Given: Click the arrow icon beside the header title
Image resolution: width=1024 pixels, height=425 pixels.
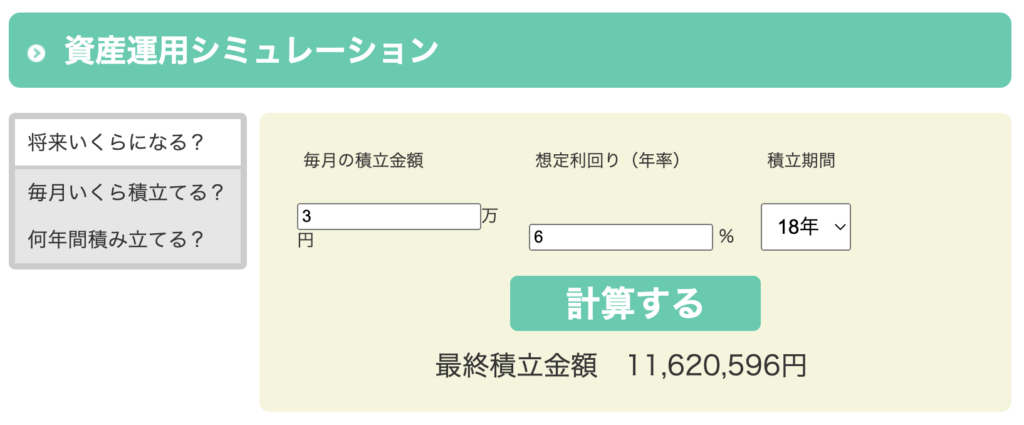Looking at the screenshot, I should 37,53.
